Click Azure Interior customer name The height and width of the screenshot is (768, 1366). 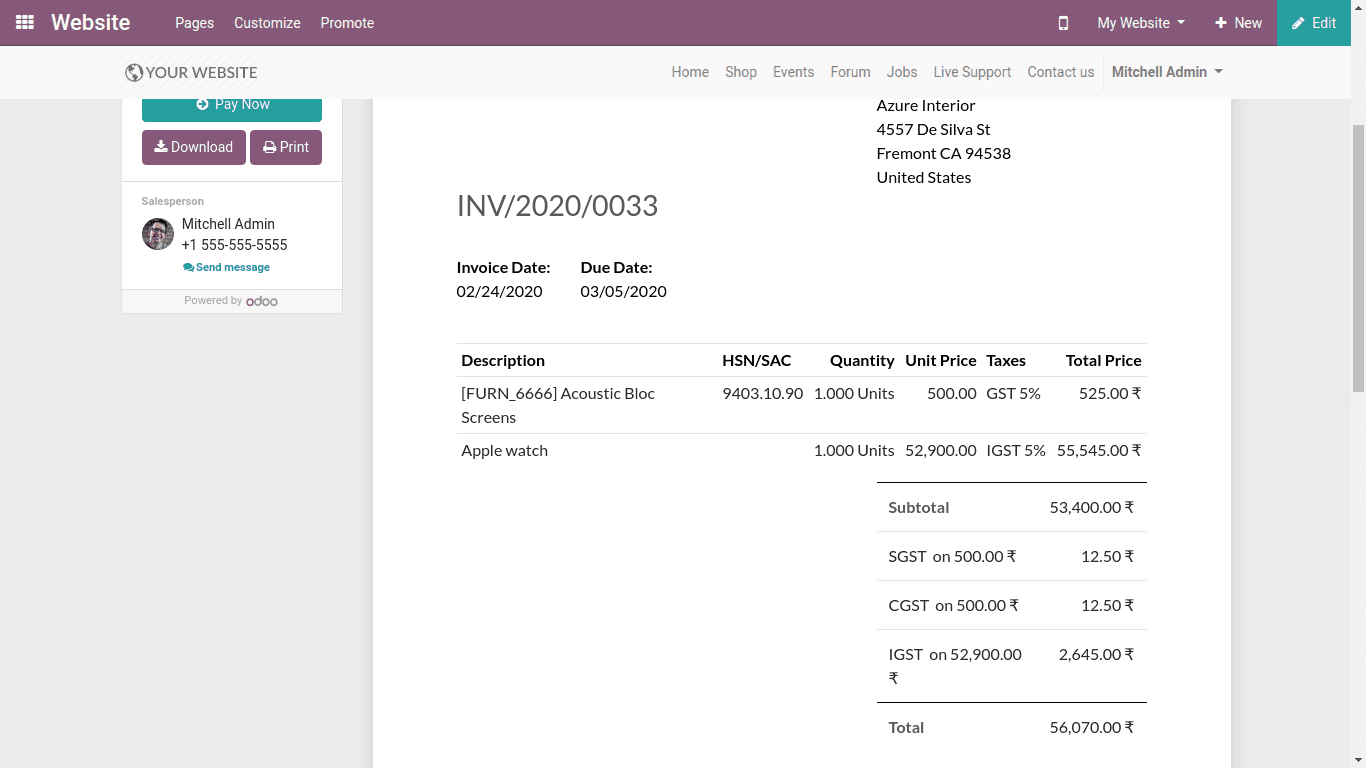tap(926, 105)
